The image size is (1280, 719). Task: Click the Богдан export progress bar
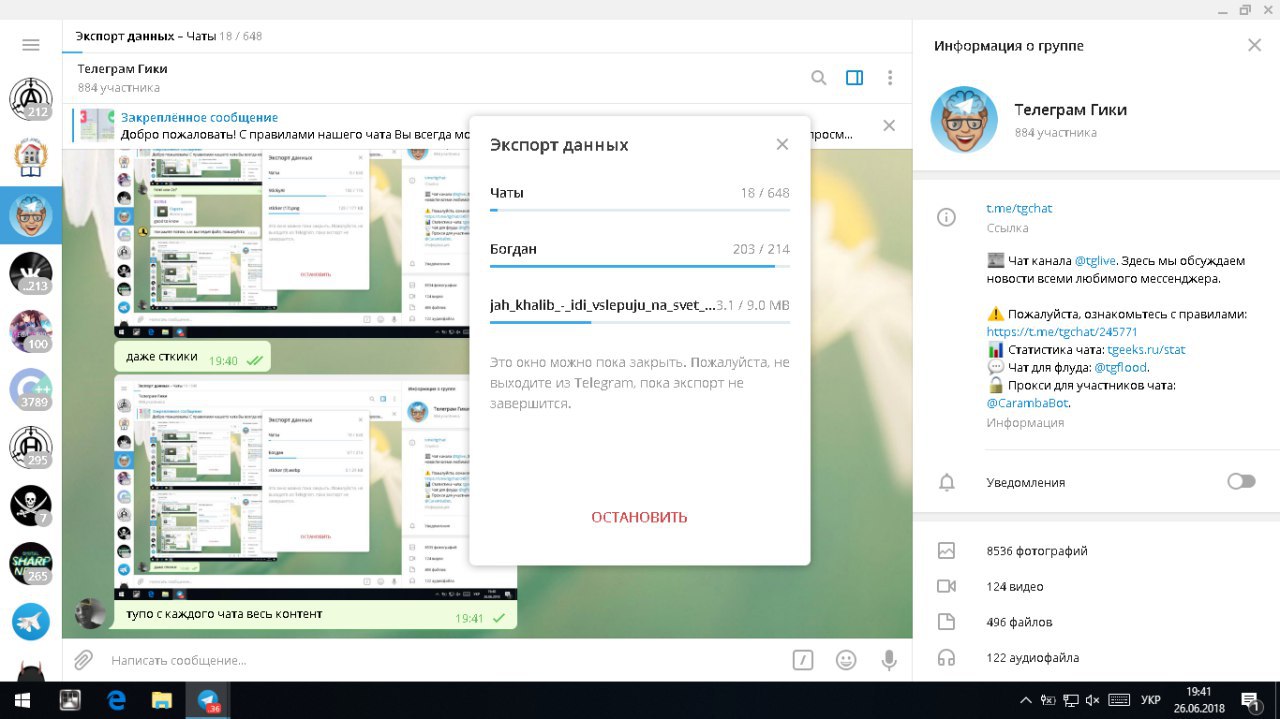[x=639, y=266]
